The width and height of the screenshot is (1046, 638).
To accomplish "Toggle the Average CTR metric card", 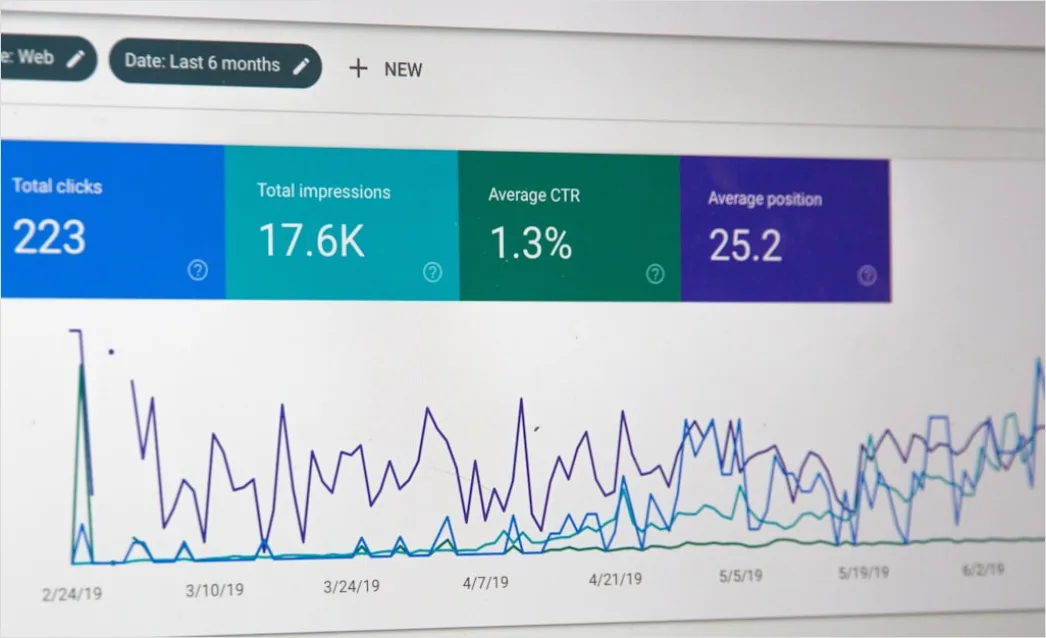I will 569,227.
